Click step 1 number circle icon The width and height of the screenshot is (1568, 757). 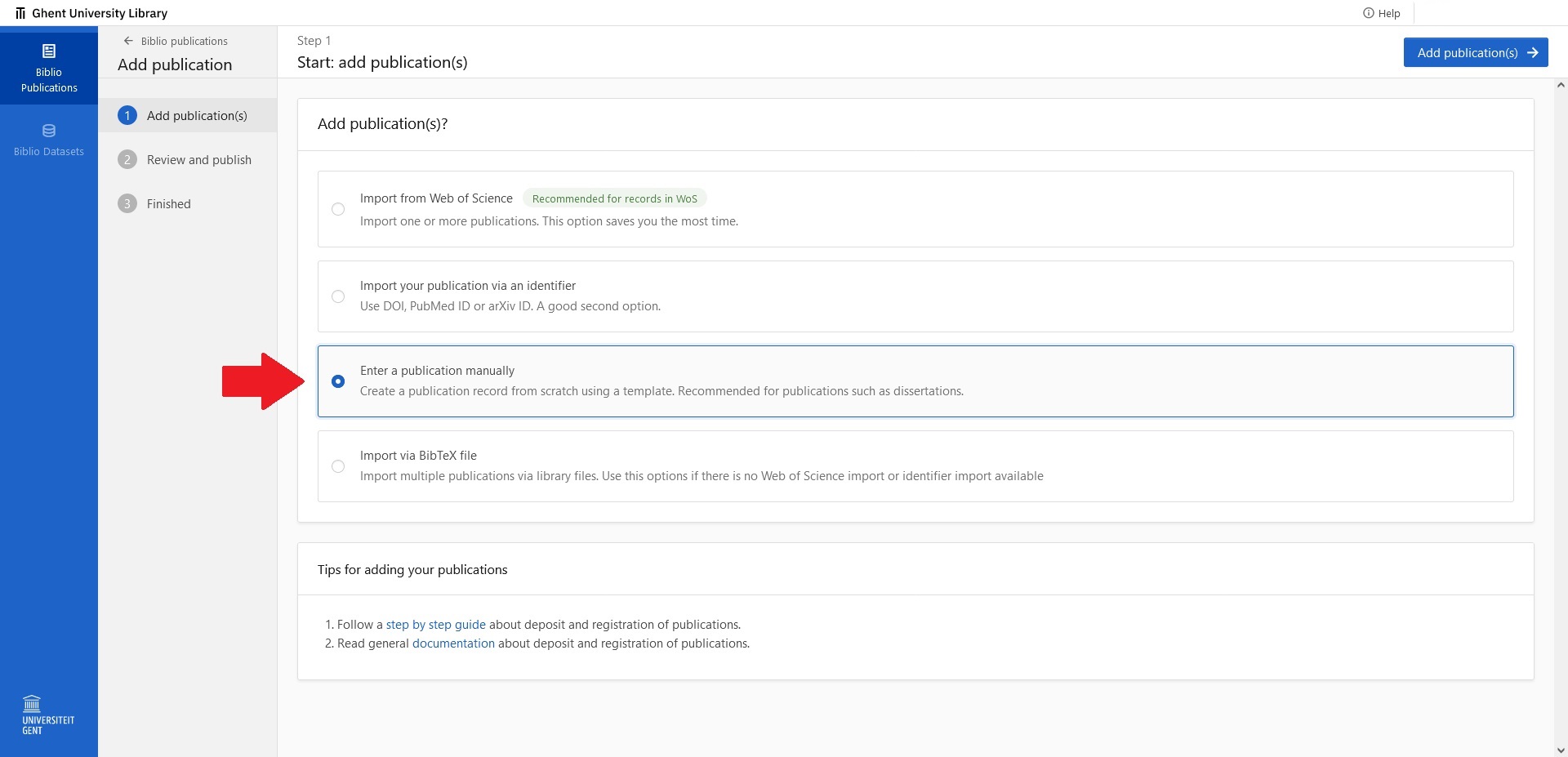pos(127,116)
